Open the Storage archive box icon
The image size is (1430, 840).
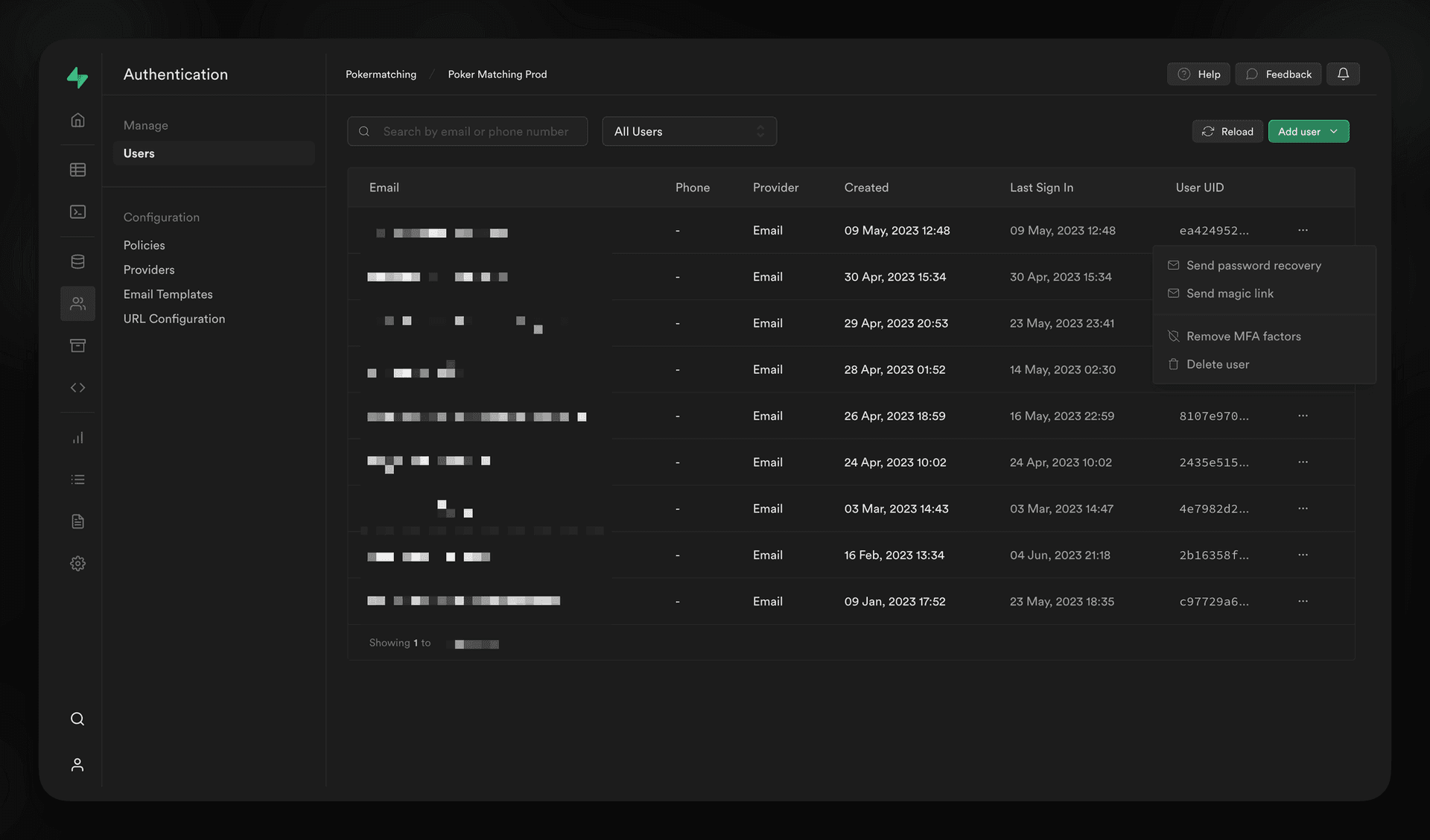point(77,346)
